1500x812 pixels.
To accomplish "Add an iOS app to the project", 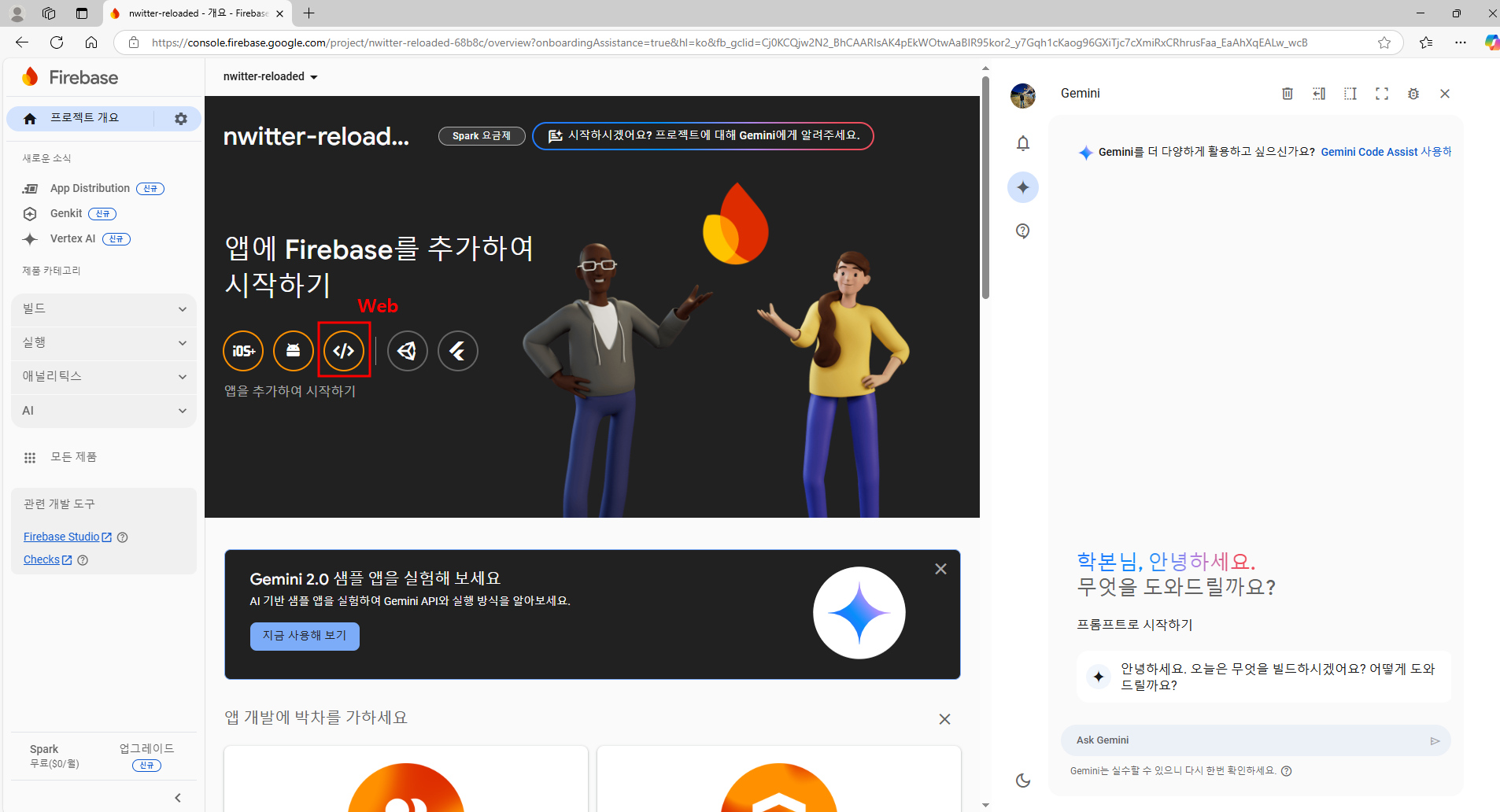I will (x=243, y=351).
